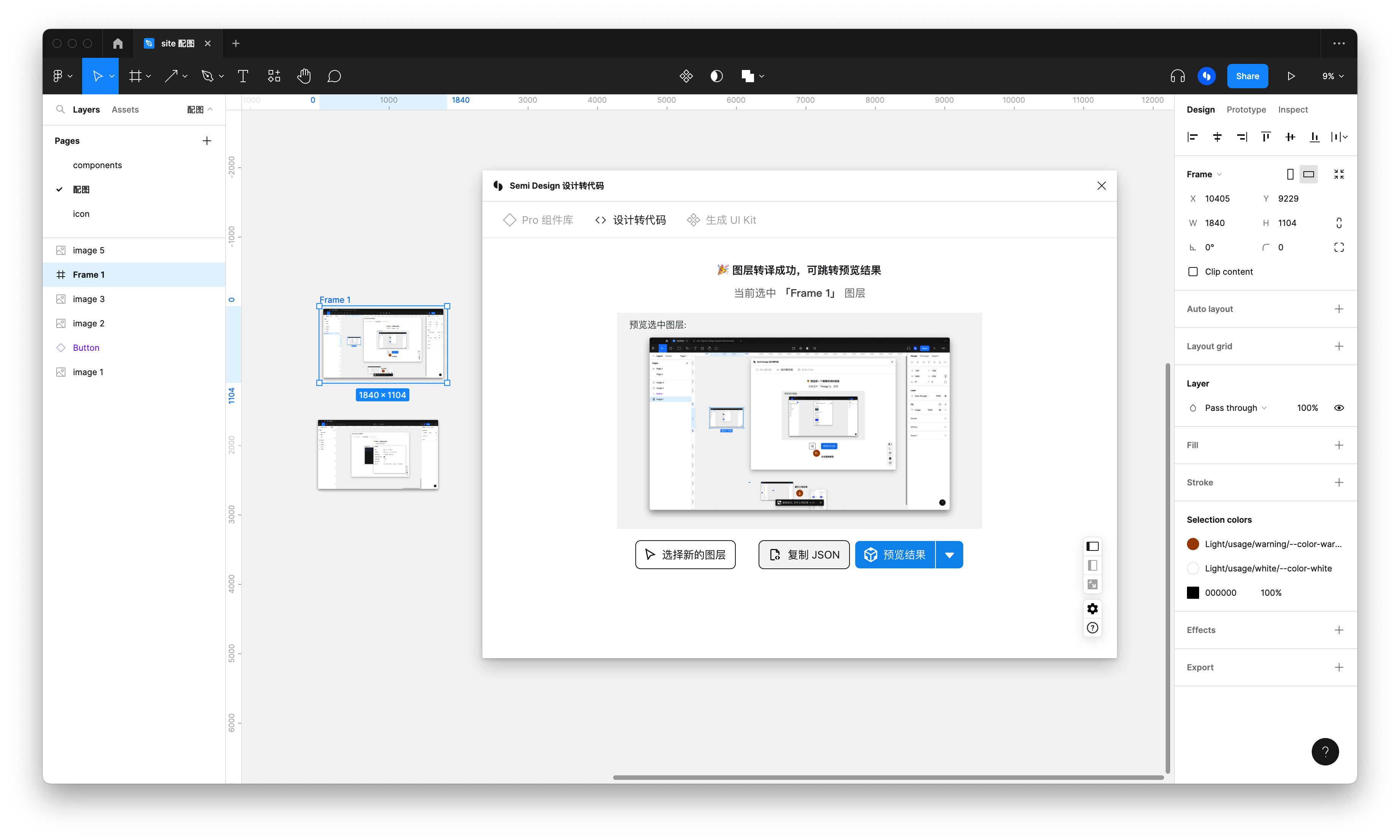Switch to the Prototype tab
The width and height of the screenshot is (1400, 840).
click(x=1246, y=110)
